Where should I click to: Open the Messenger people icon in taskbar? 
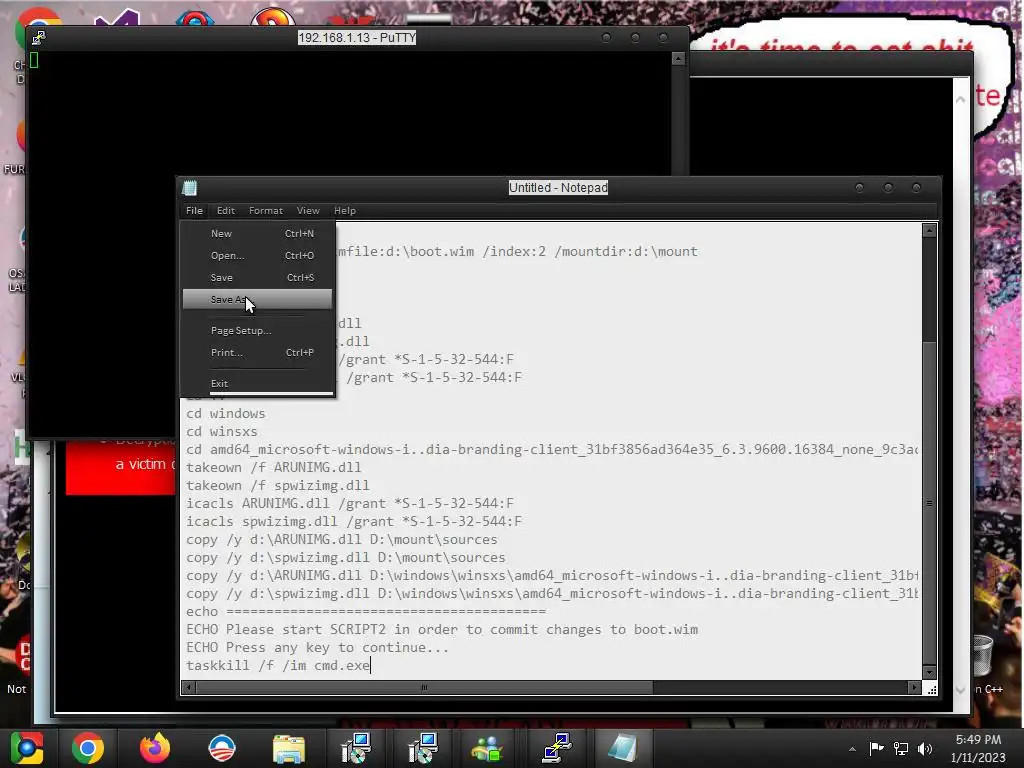tap(488, 748)
